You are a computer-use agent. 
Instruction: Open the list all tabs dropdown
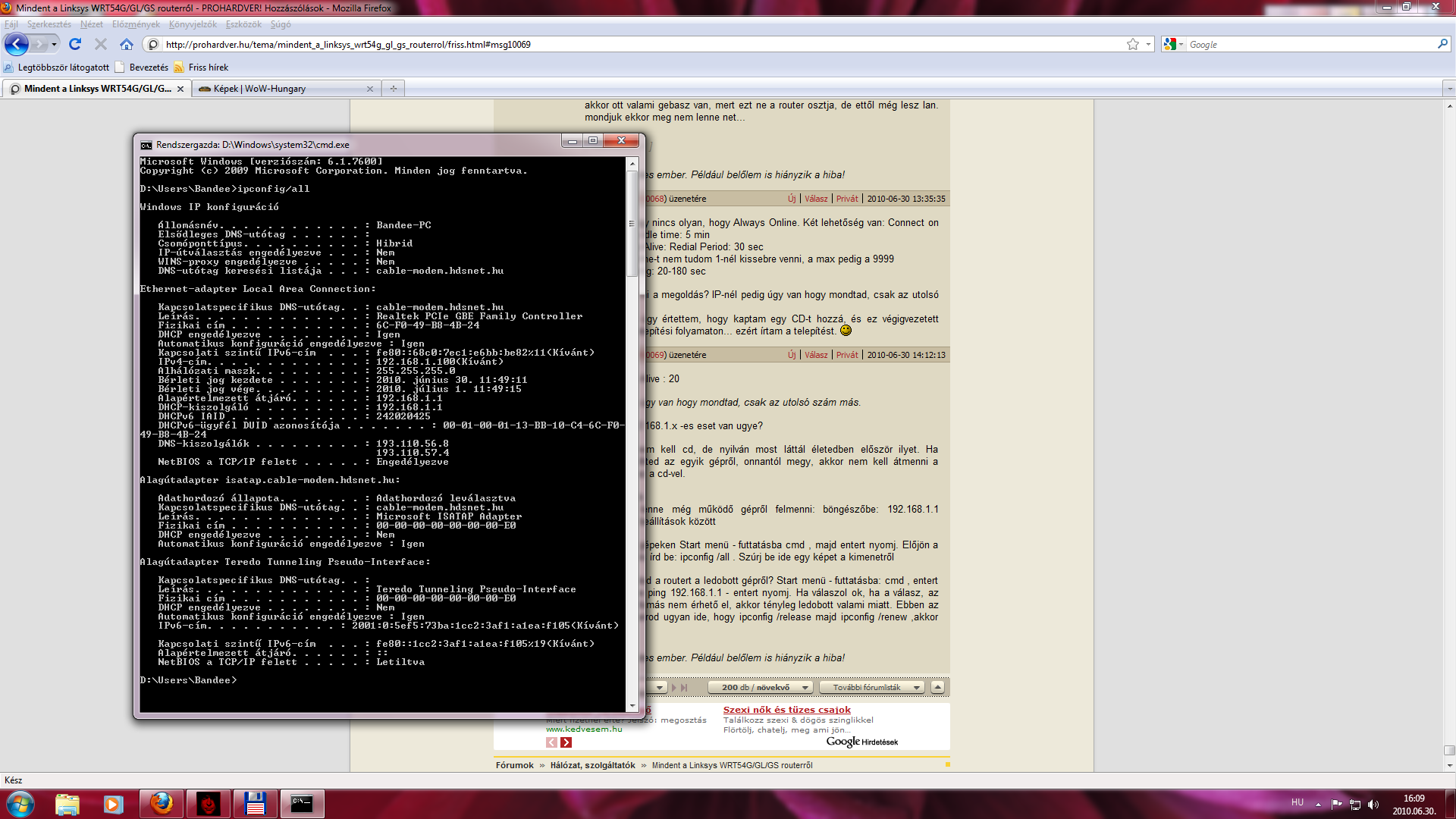coord(1449,89)
